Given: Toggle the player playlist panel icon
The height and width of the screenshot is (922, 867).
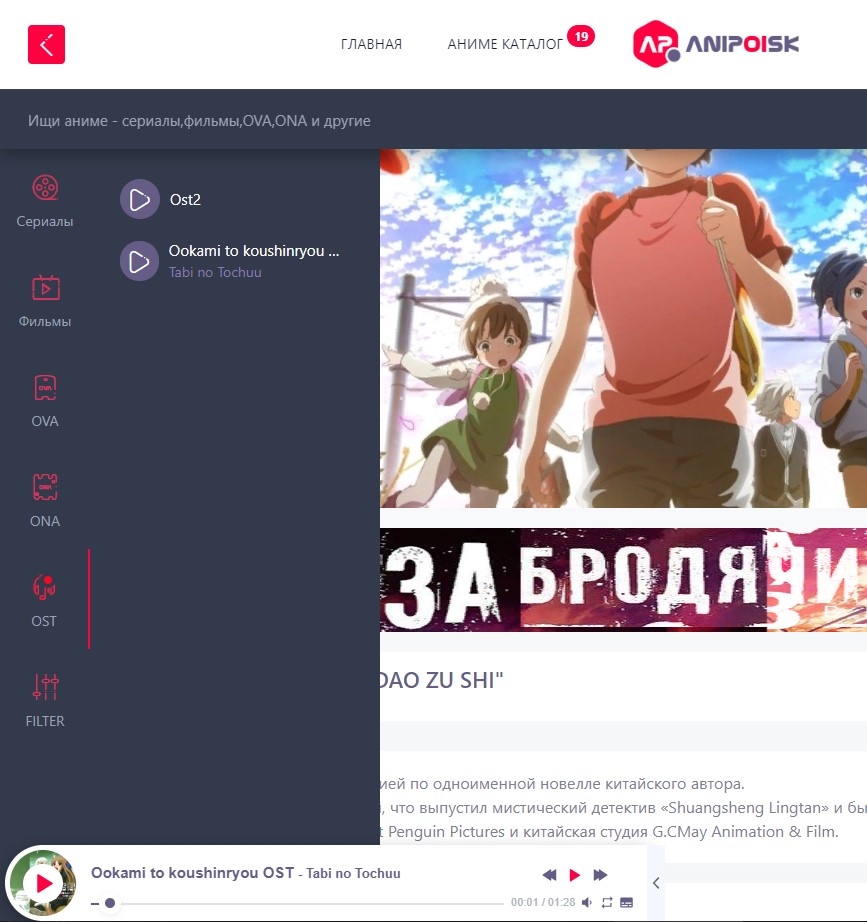Looking at the screenshot, I should click(x=627, y=902).
